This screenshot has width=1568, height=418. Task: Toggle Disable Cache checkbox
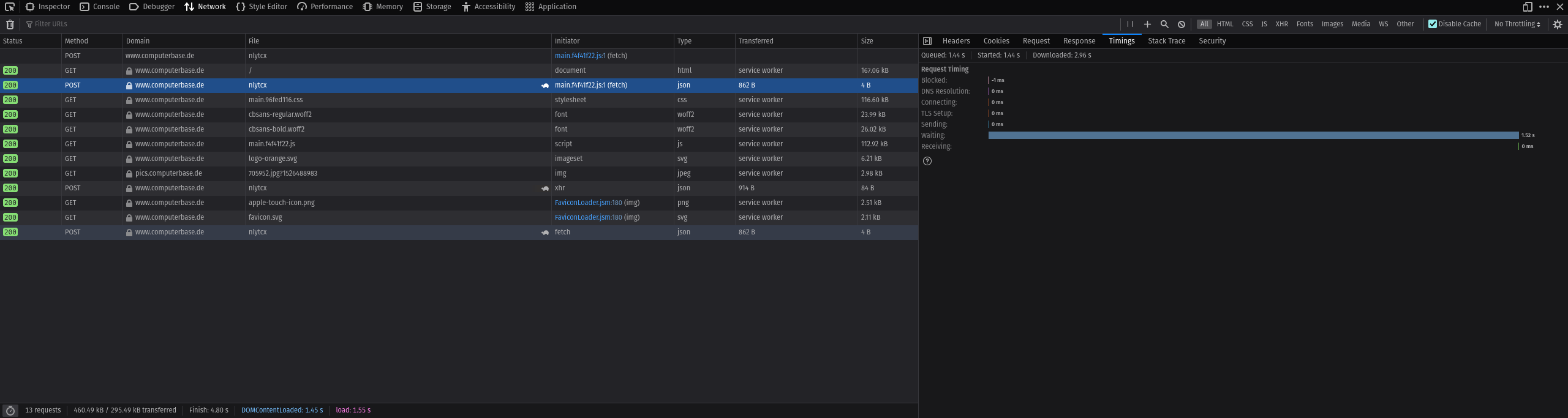tap(1433, 24)
